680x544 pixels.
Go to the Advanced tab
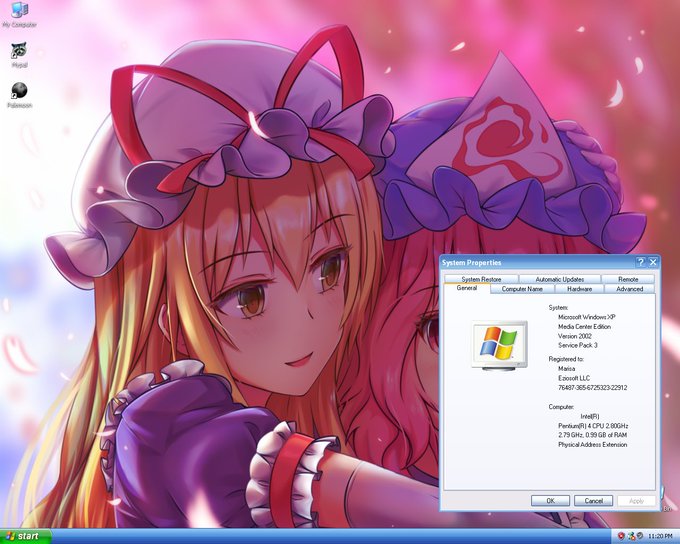(x=629, y=289)
